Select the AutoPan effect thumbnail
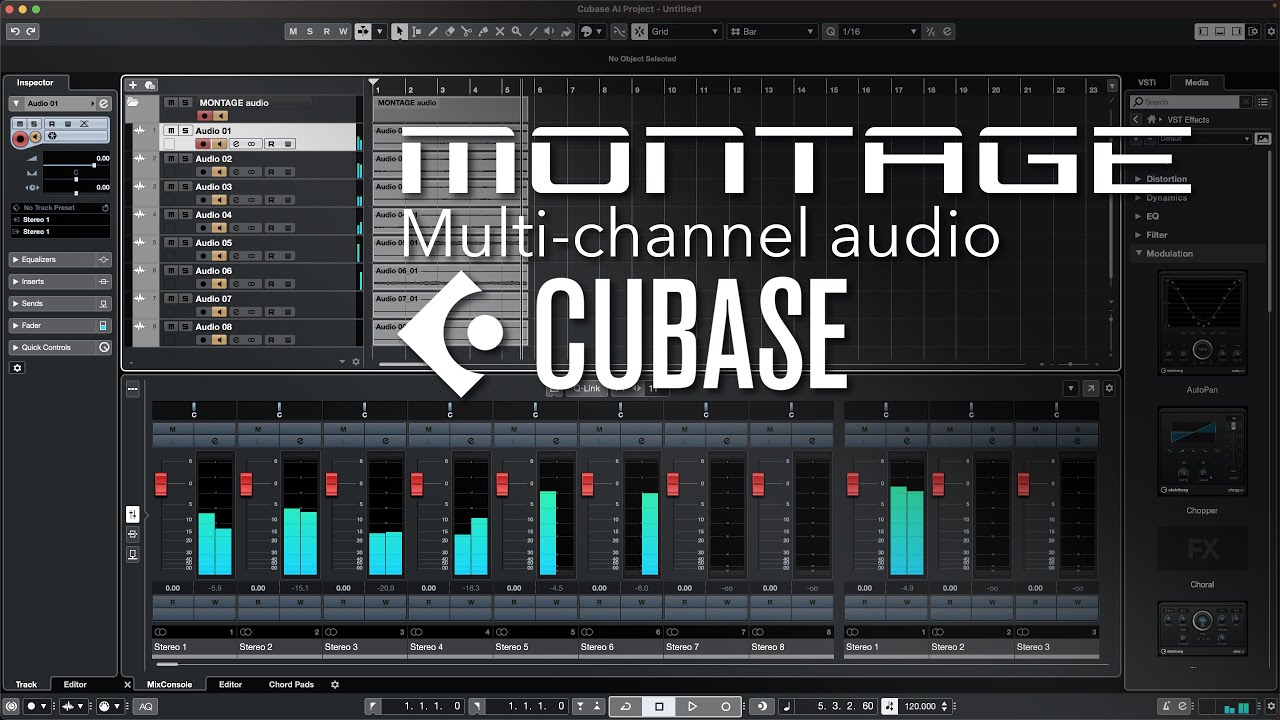Image resolution: width=1280 pixels, height=720 pixels. pyautogui.click(x=1202, y=325)
